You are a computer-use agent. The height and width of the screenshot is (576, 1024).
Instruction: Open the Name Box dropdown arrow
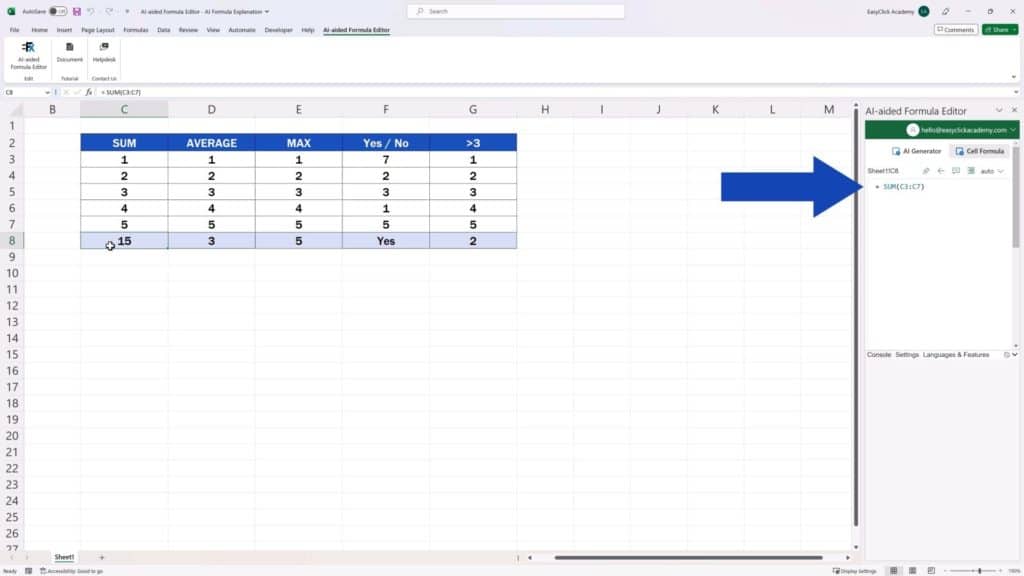47,92
